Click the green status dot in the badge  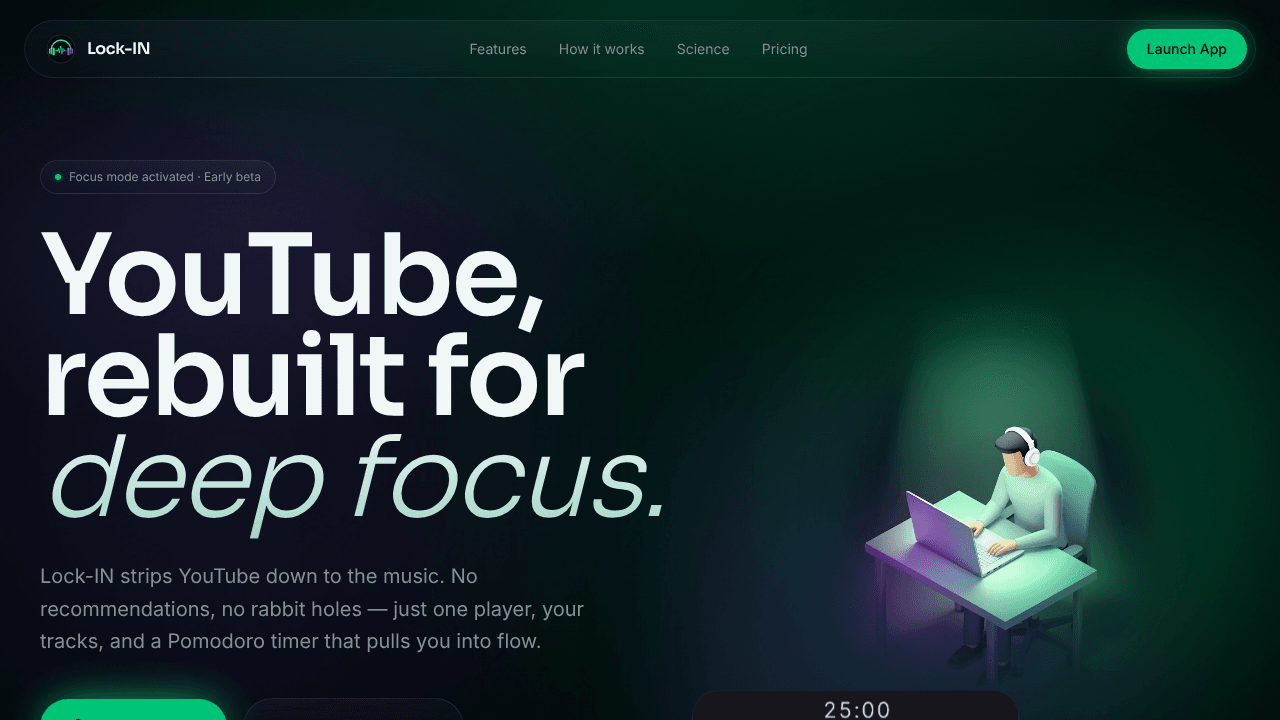pyautogui.click(x=58, y=177)
